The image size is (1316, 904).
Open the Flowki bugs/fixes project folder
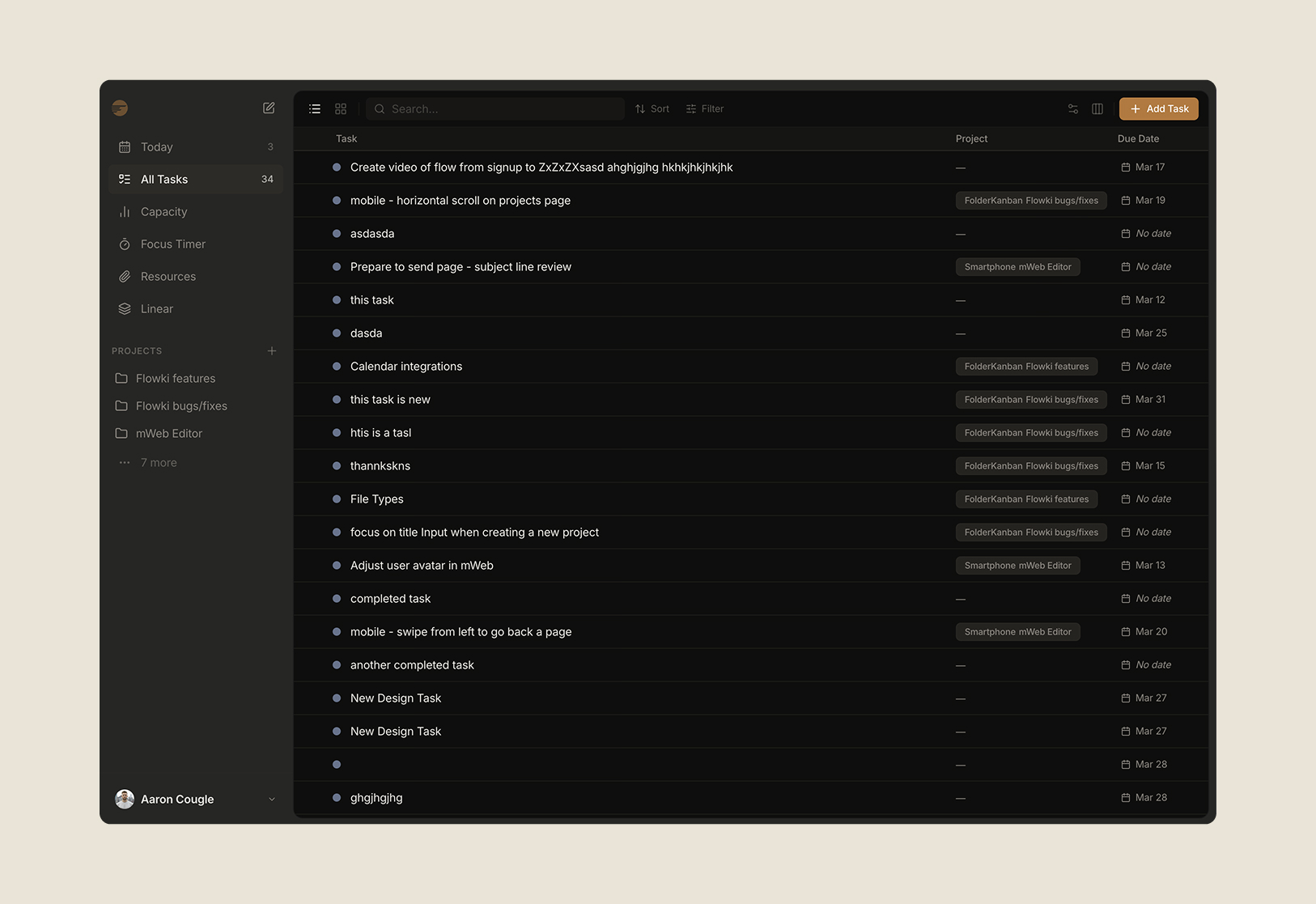pyautogui.click(x=181, y=406)
